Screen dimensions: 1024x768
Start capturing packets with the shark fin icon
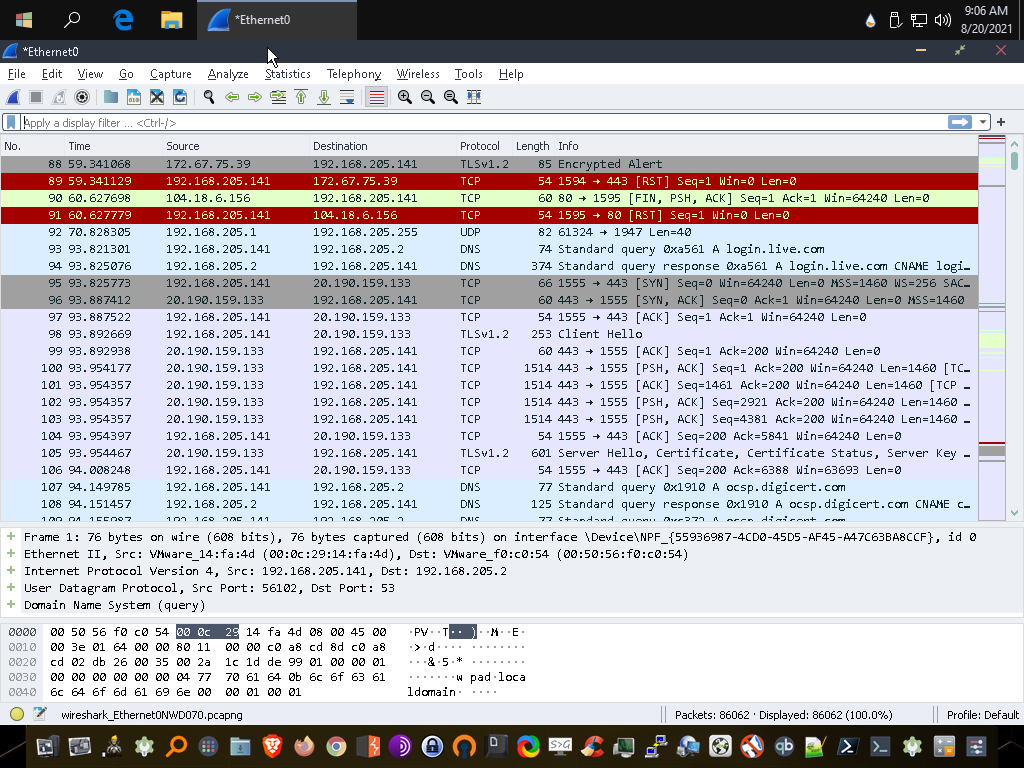pyautogui.click(x=13, y=97)
